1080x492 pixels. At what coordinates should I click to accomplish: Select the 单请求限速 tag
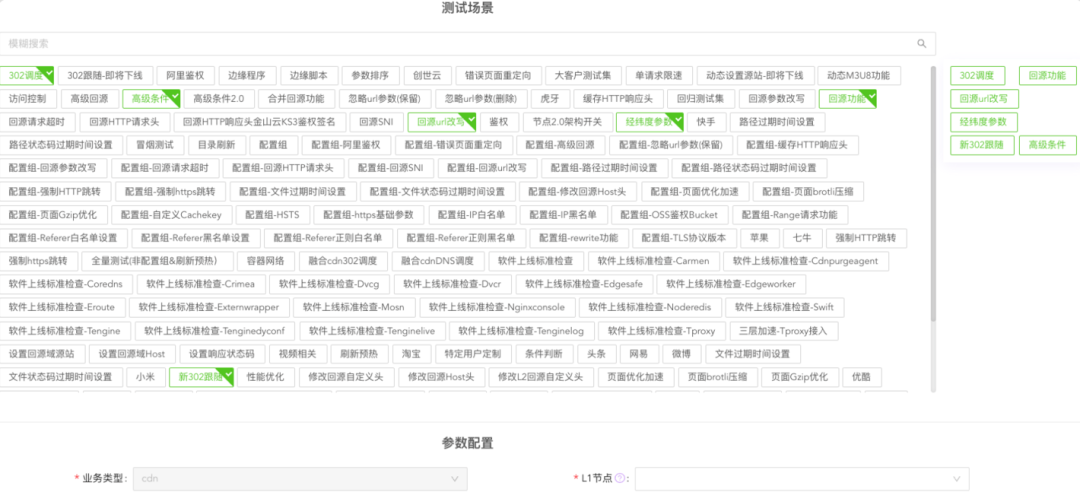point(659,76)
